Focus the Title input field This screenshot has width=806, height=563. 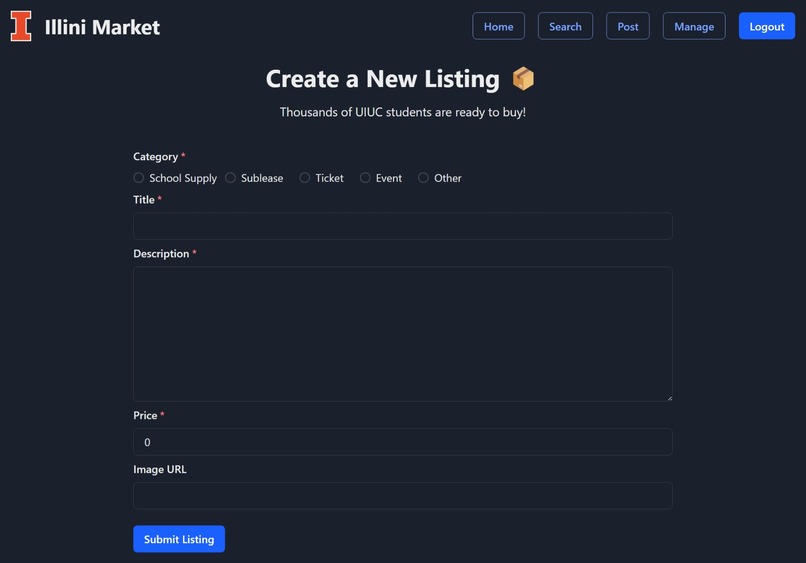click(402, 226)
